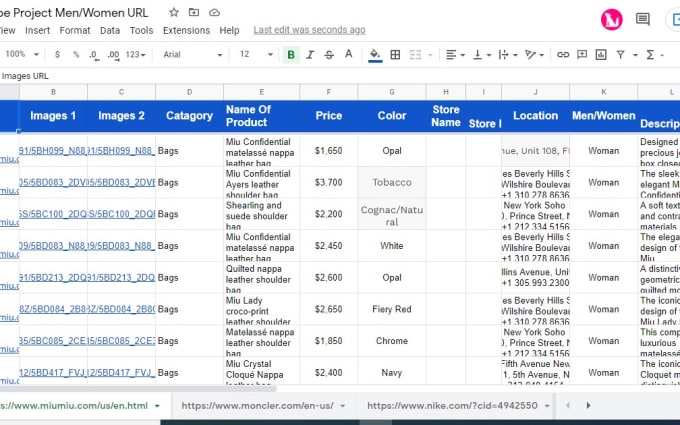
Task: Open vertical align dropdown
Action: click(x=481, y=55)
